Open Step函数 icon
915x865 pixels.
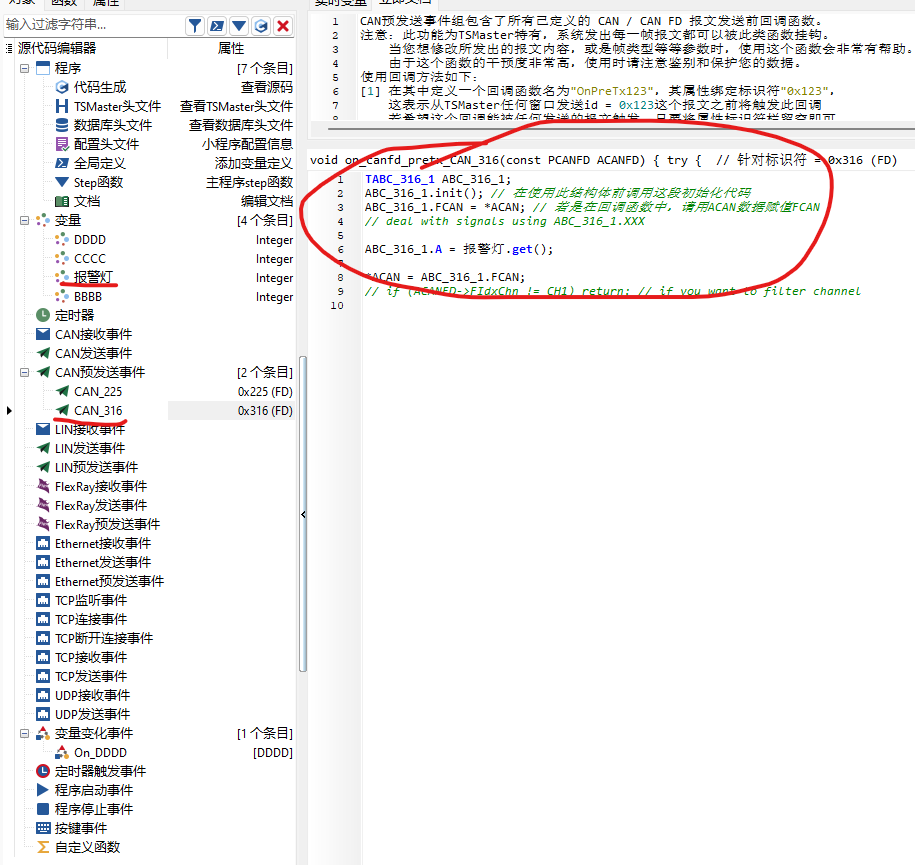pyautogui.click(x=62, y=182)
